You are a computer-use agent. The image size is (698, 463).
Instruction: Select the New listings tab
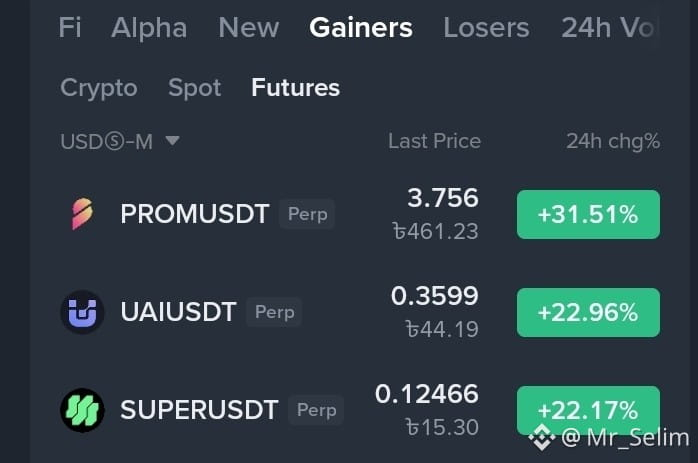(x=249, y=28)
